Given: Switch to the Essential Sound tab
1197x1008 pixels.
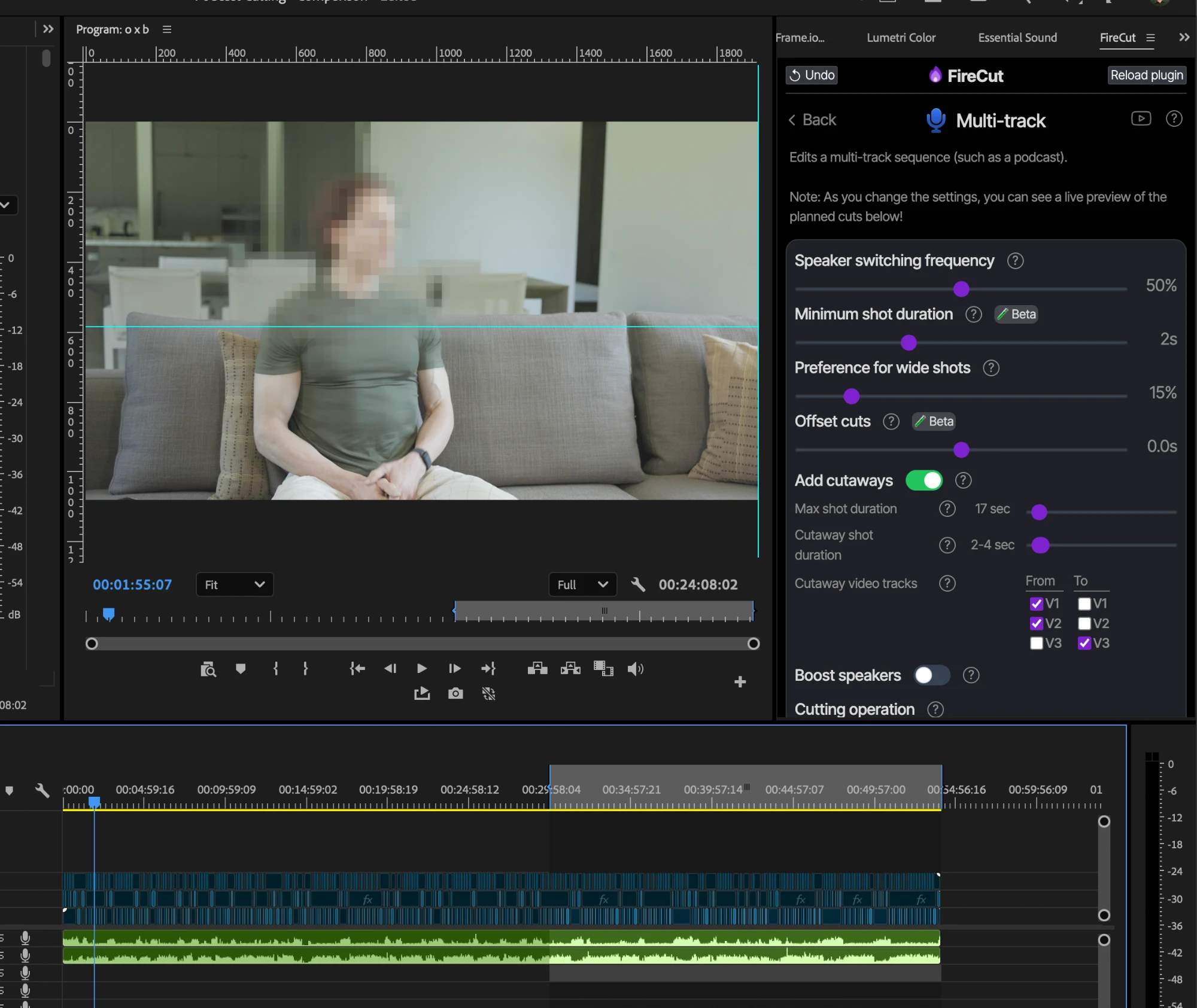Looking at the screenshot, I should [x=1017, y=38].
